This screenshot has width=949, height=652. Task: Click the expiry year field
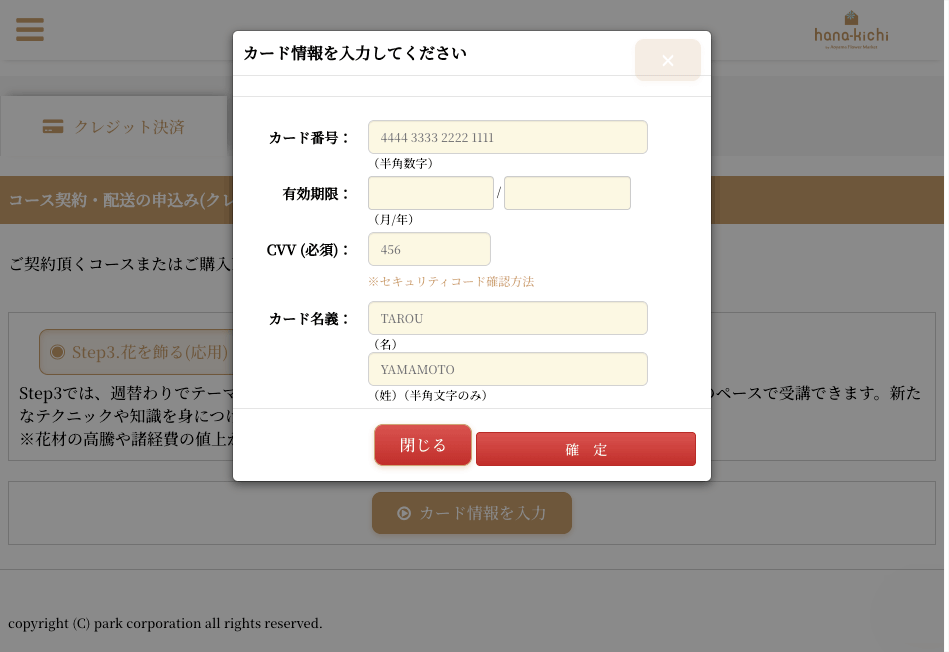(567, 193)
